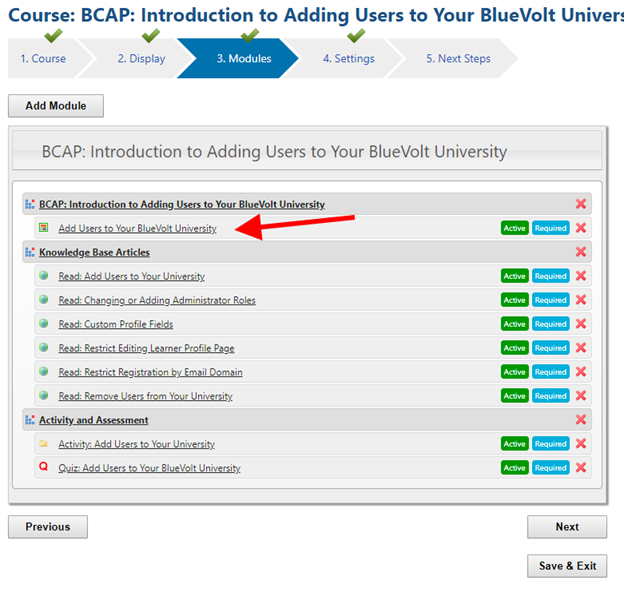The image size is (624, 604).
Task: Click the drag handle icon of BCAP Introduction group
Action: pos(30,204)
